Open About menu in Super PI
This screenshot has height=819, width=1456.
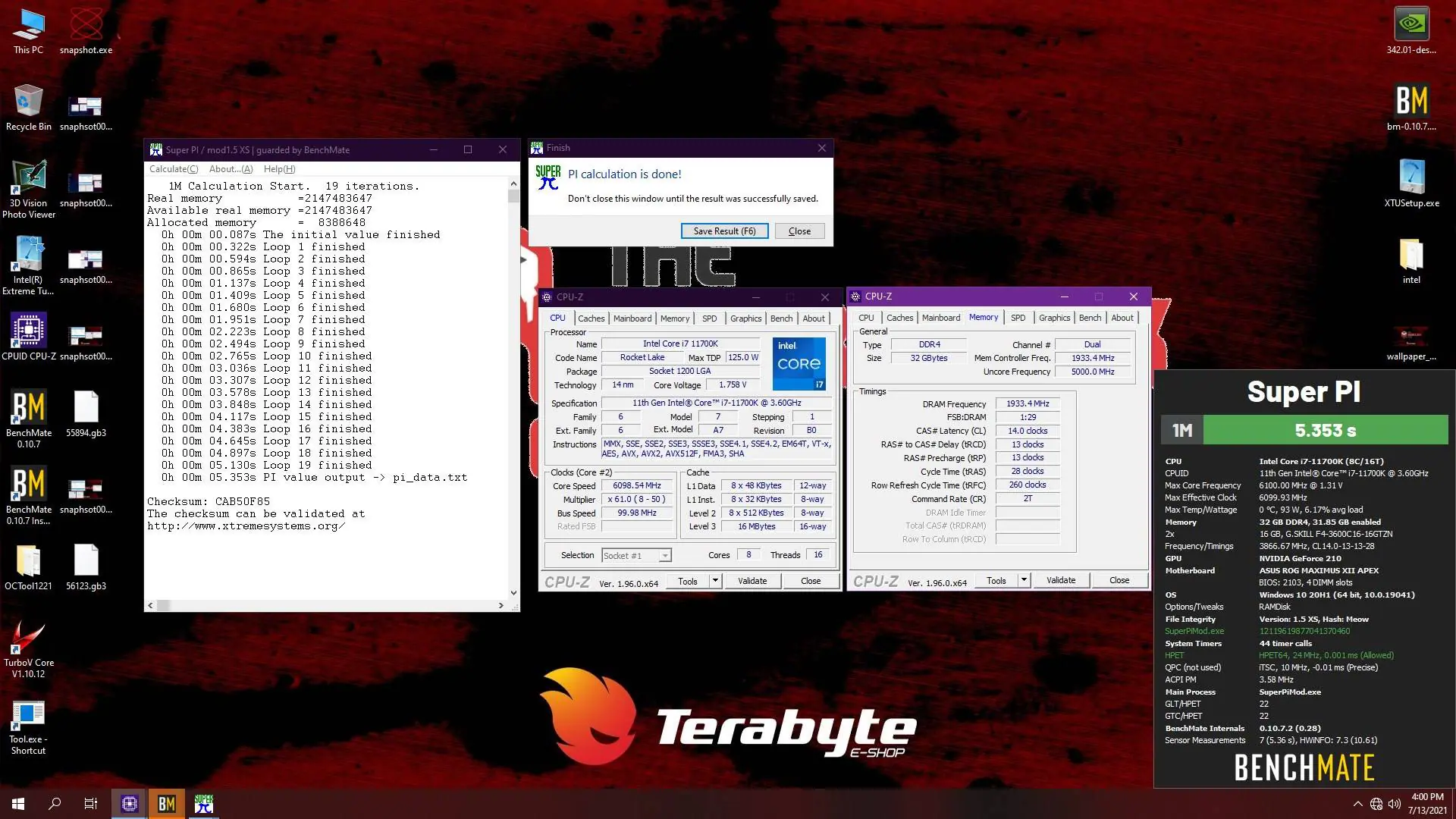[x=231, y=169]
